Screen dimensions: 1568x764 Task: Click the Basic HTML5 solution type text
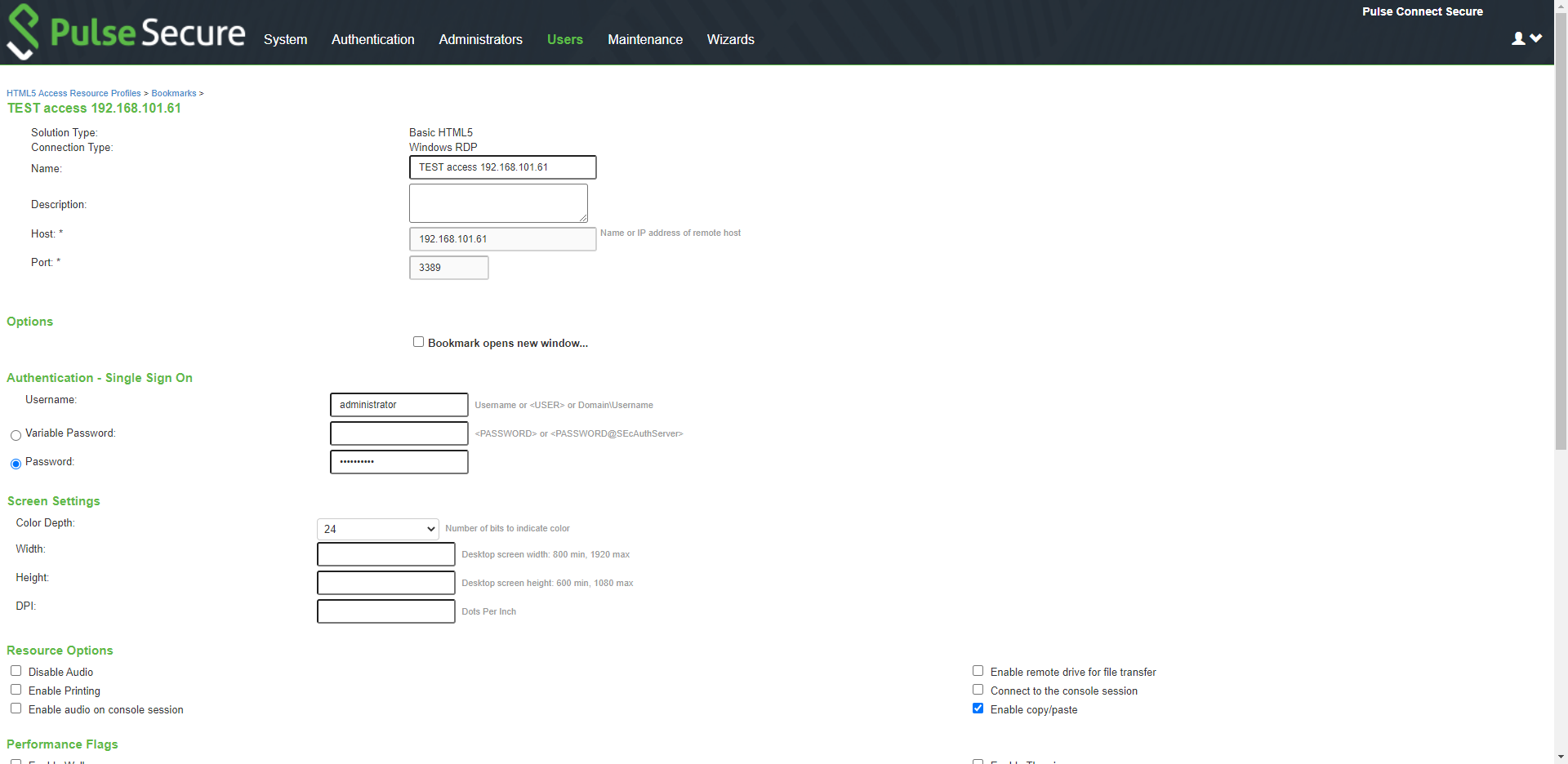pyautogui.click(x=441, y=132)
